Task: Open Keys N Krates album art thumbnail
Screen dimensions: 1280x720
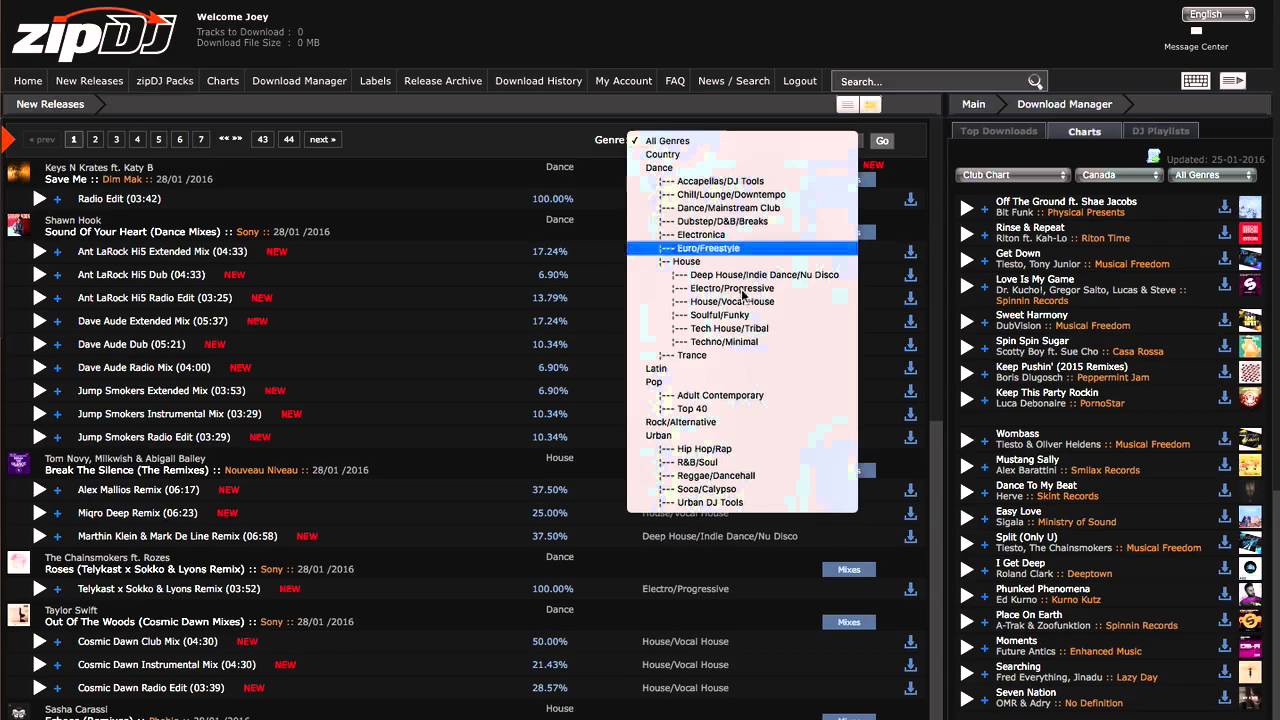Action: [x=18, y=172]
